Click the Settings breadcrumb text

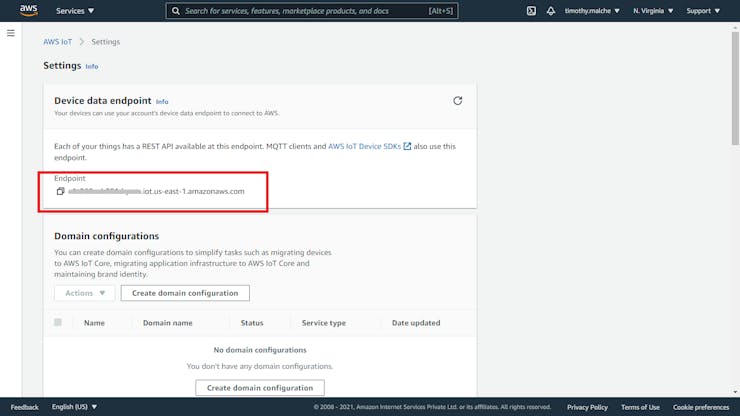tap(106, 42)
